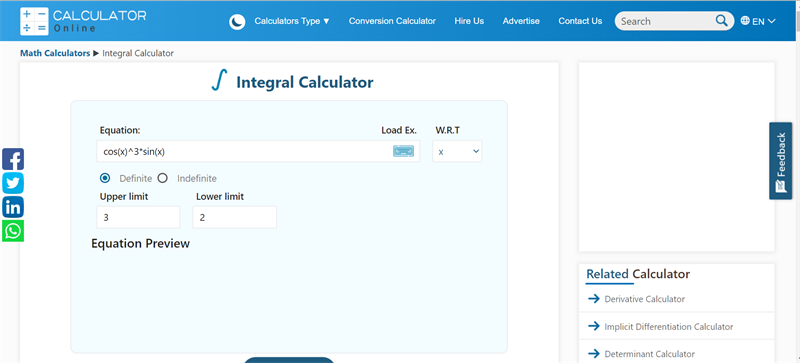Toggle dark mode moon icon
The image size is (800, 363).
[237, 21]
